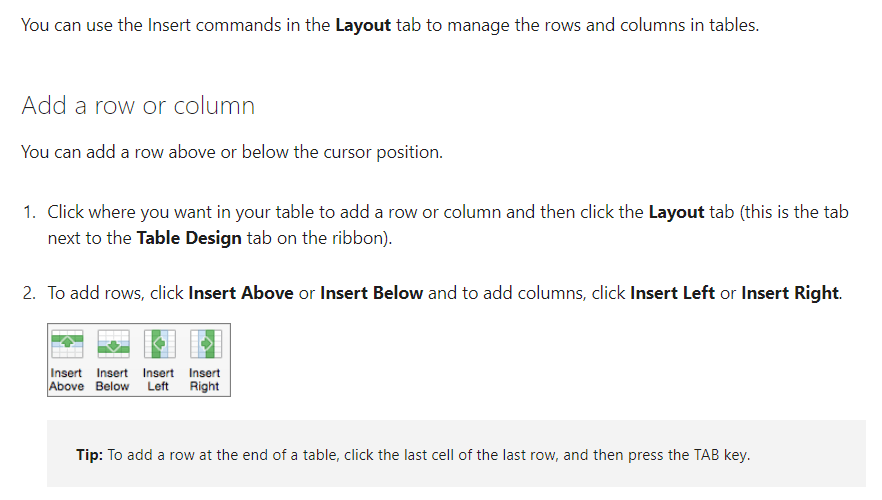Click bold 'Insert Below' in step 2 text
The width and height of the screenshot is (882, 500).
pos(371,293)
